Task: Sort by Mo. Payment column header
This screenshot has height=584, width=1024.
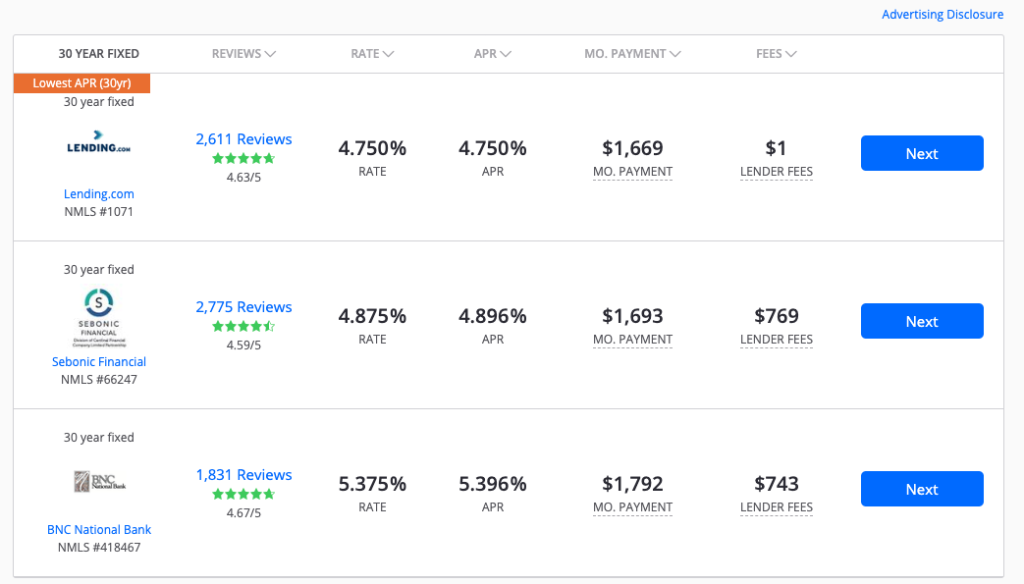Action: click(632, 54)
